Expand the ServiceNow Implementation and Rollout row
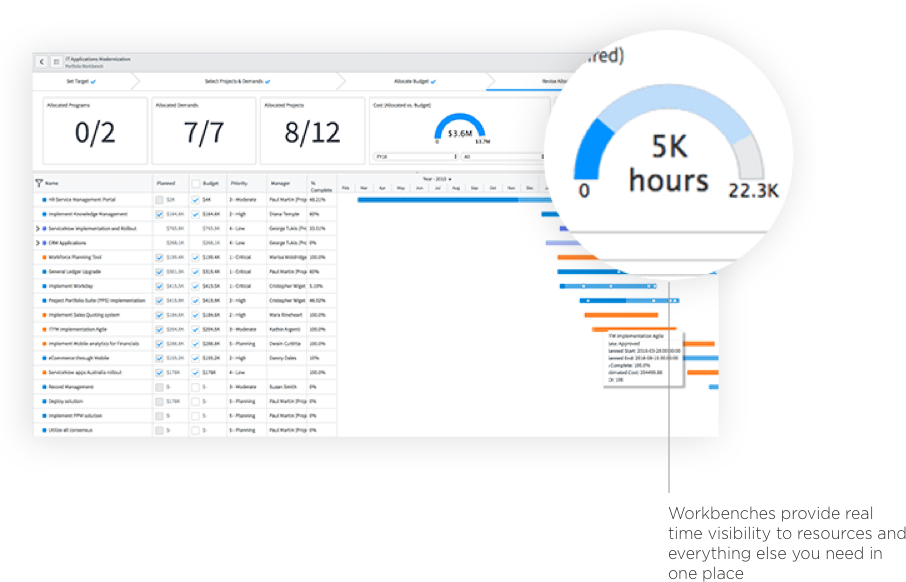906x582 pixels. click(x=38, y=229)
